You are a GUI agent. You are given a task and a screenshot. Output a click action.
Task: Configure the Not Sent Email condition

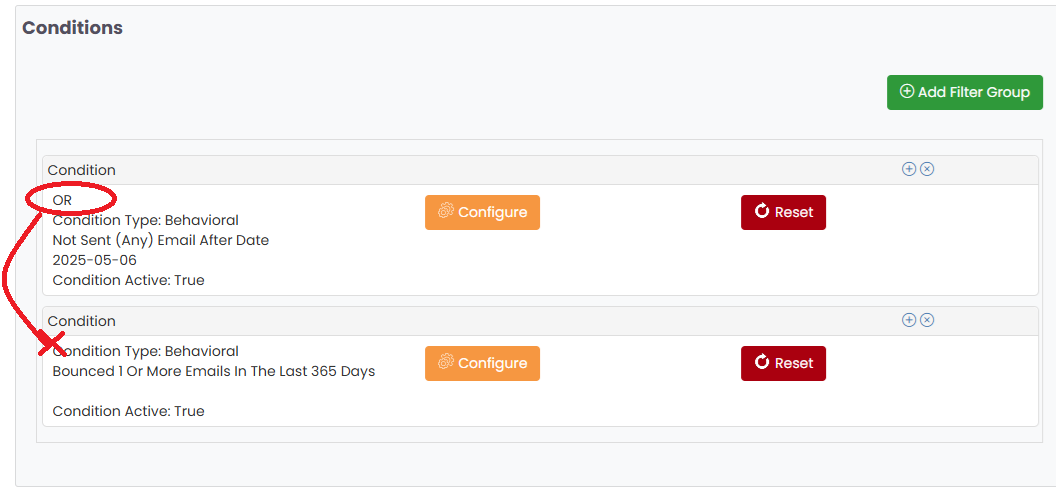482,212
